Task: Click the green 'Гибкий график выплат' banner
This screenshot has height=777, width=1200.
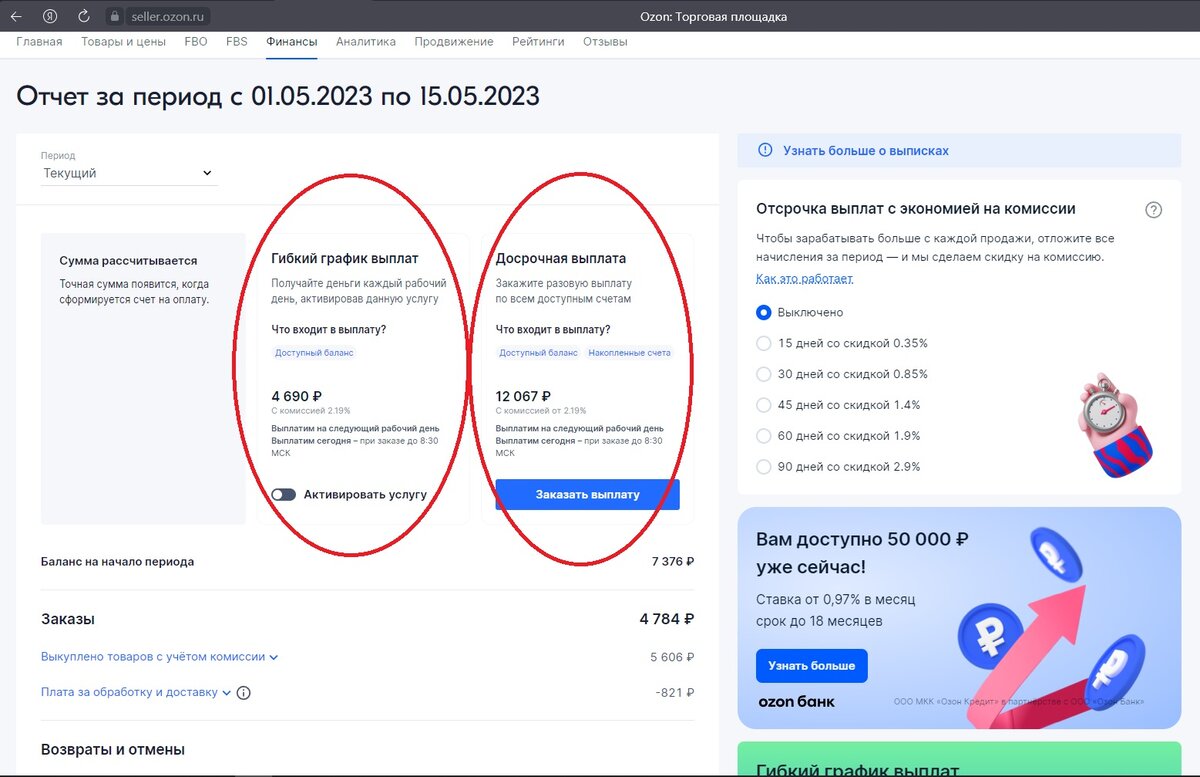Action: tap(959, 759)
